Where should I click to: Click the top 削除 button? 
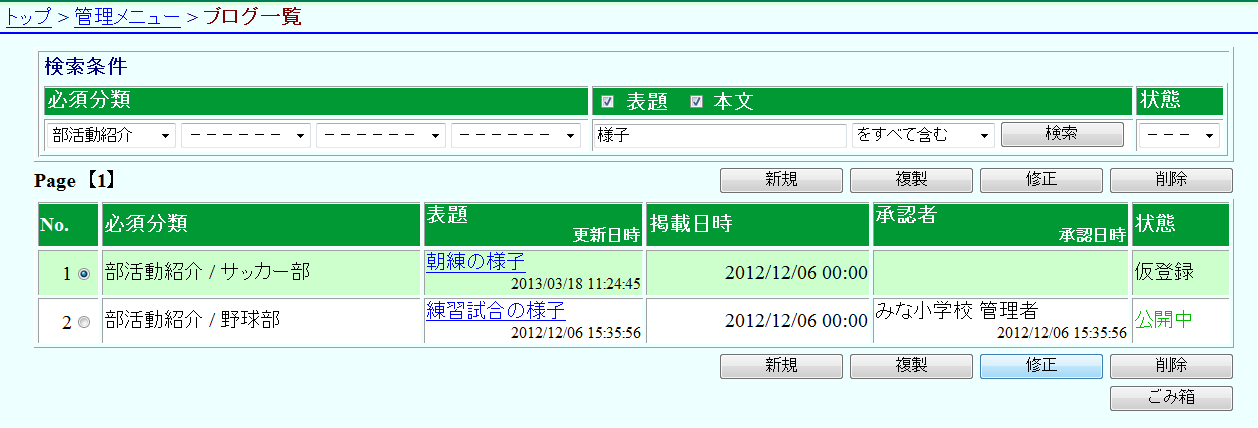point(1171,180)
